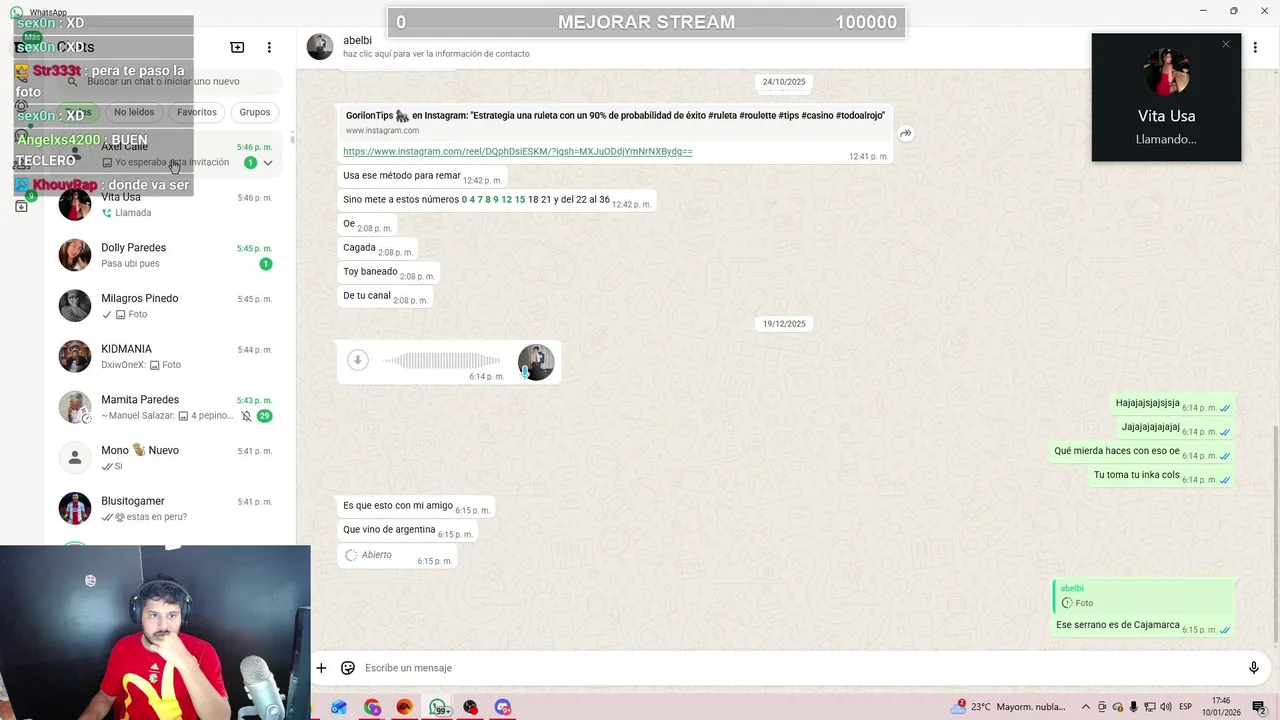The image size is (1280, 720).
Task: Expand the Axel Calle chat options chevron
Action: (267, 163)
